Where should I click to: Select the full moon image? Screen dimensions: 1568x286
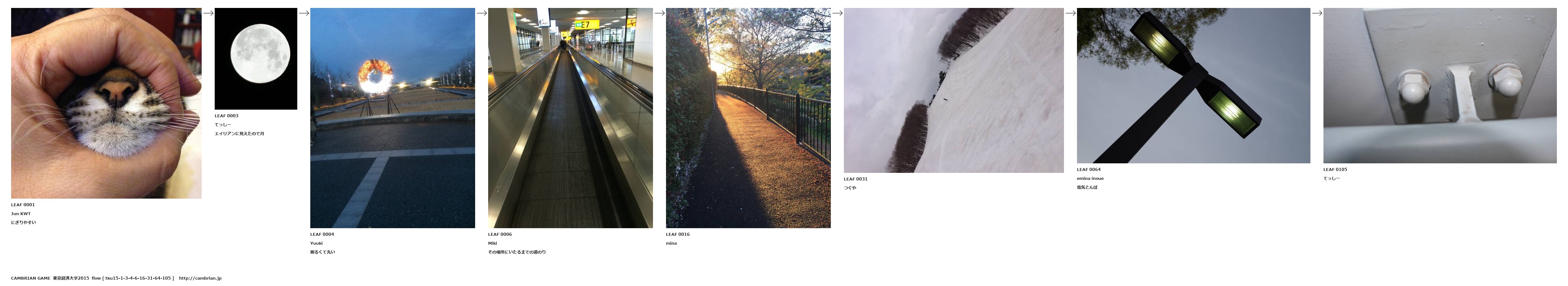pos(256,58)
